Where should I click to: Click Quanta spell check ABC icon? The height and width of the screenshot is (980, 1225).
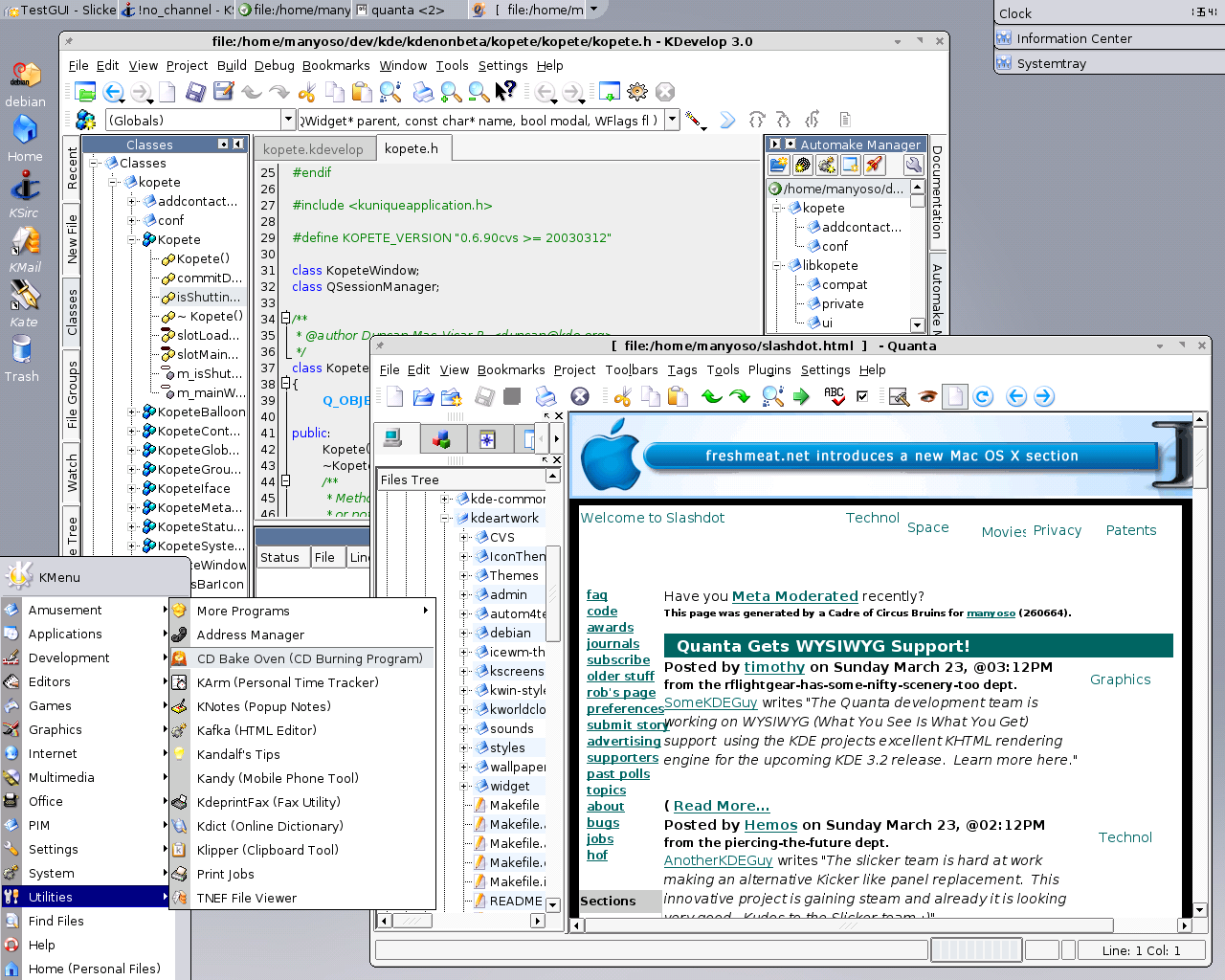835,396
